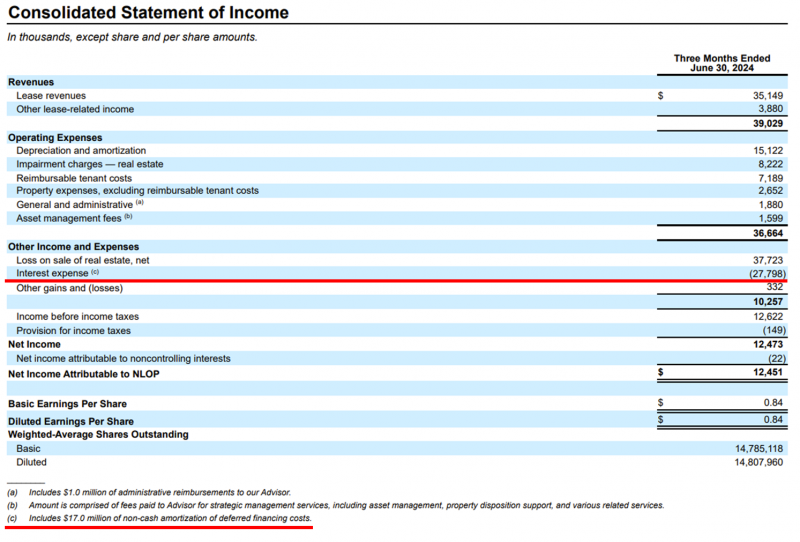Select the Loss on sale of real estate label
The width and height of the screenshot is (800, 542).
tap(82, 259)
